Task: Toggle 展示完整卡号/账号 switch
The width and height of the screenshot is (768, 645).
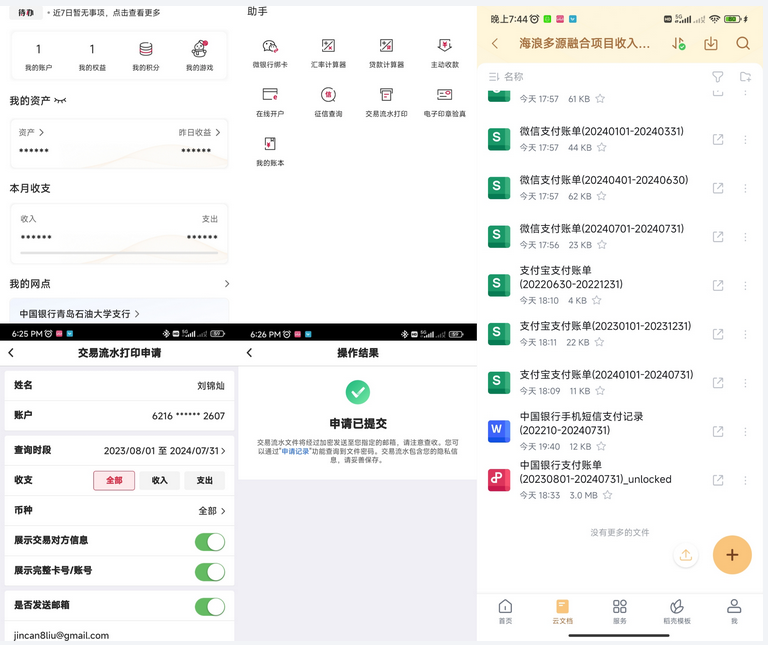Action: tap(210, 572)
